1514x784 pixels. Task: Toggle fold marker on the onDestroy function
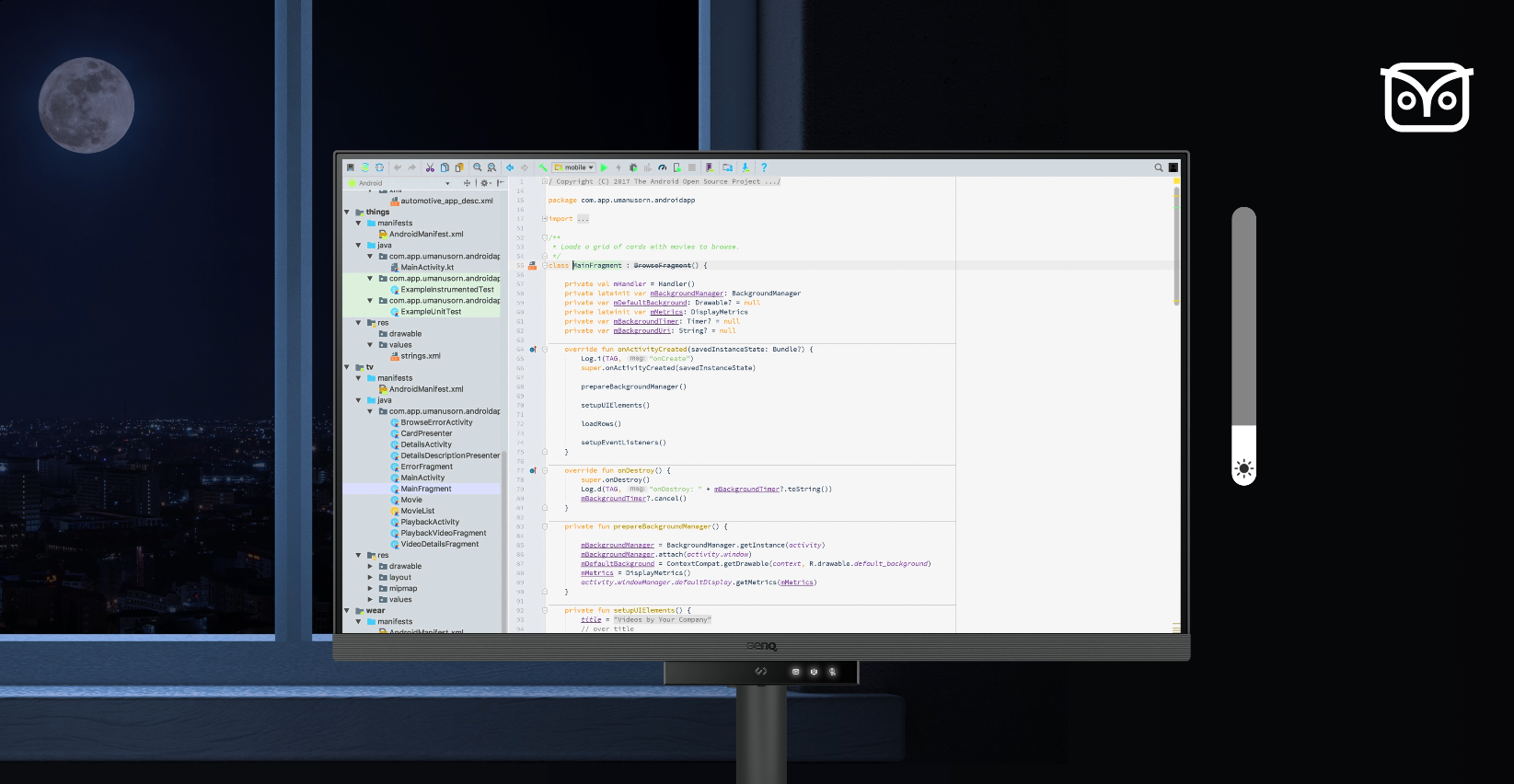coord(545,470)
